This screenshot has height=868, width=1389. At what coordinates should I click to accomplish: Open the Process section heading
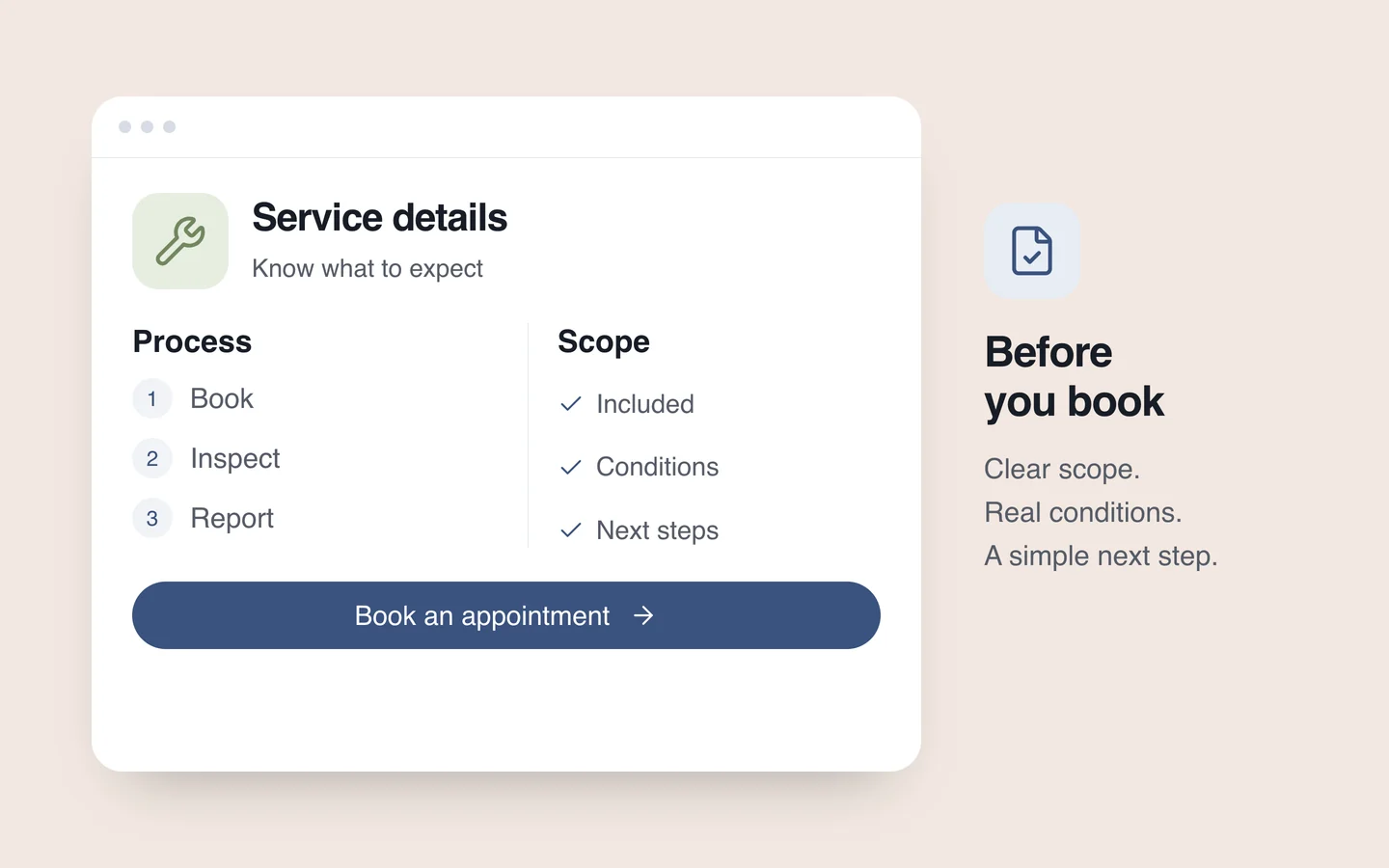pyautogui.click(x=192, y=341)
